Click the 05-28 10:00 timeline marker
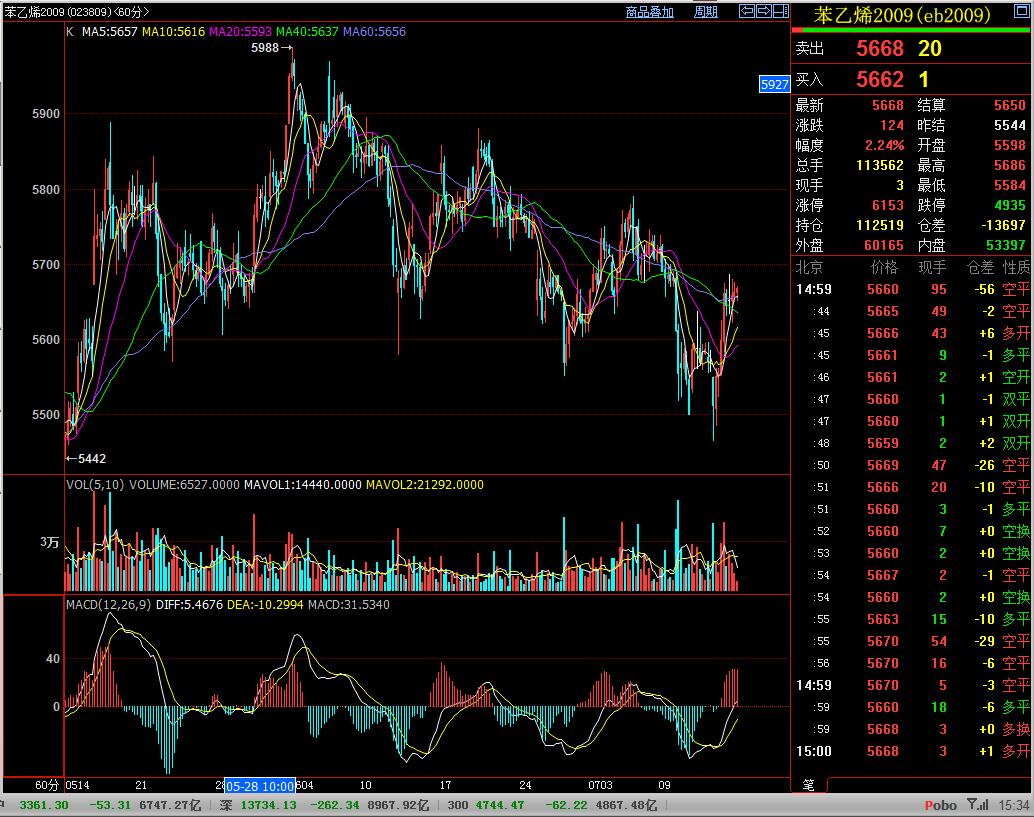This screenshot has width=1034, height=817. (x=260, y=786)
